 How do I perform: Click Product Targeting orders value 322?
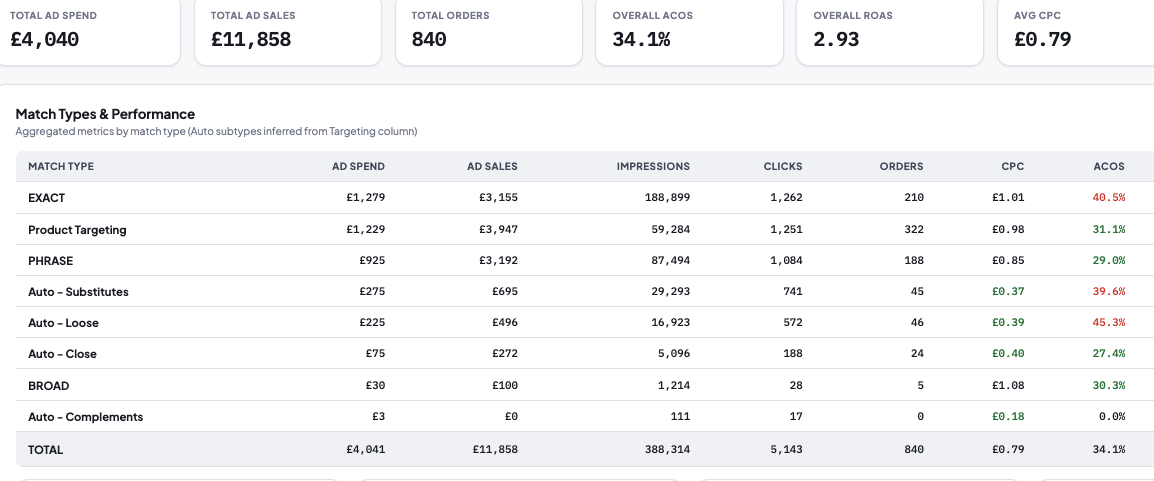click(x=914, y=229)
